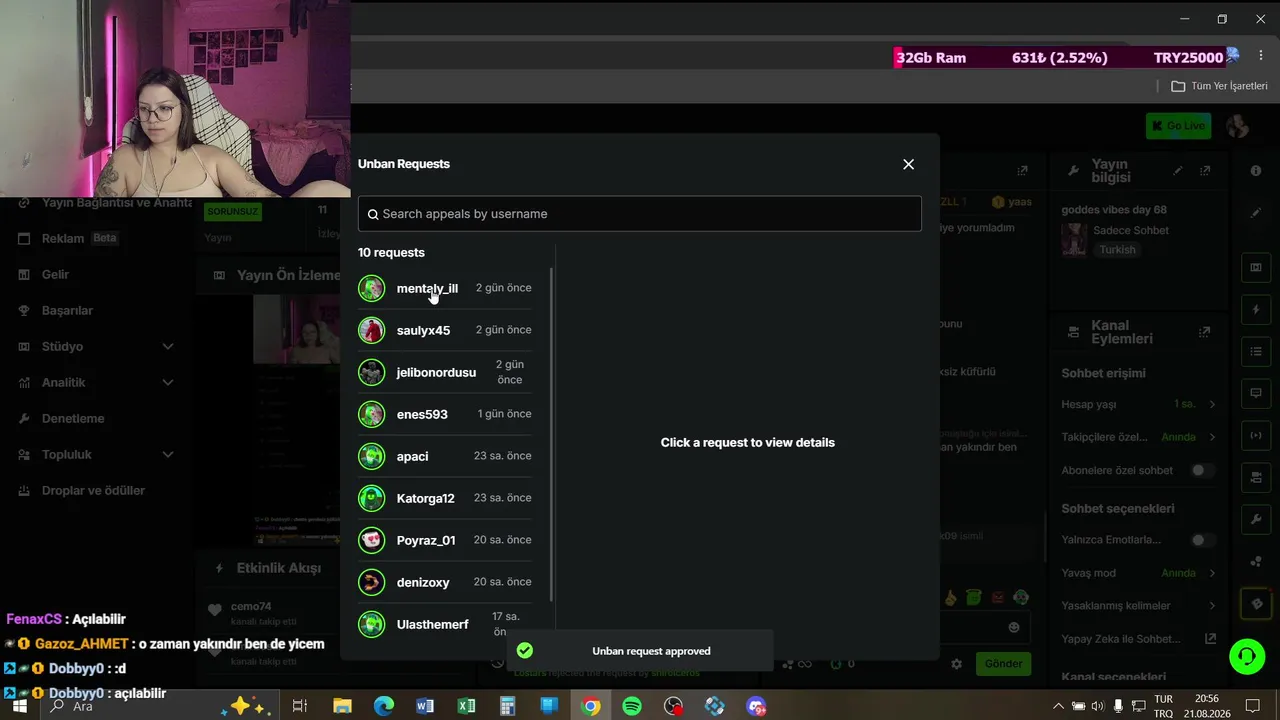Open chat settings gear icon
The height and width of the screenshot is (720, 1280).
956,664
